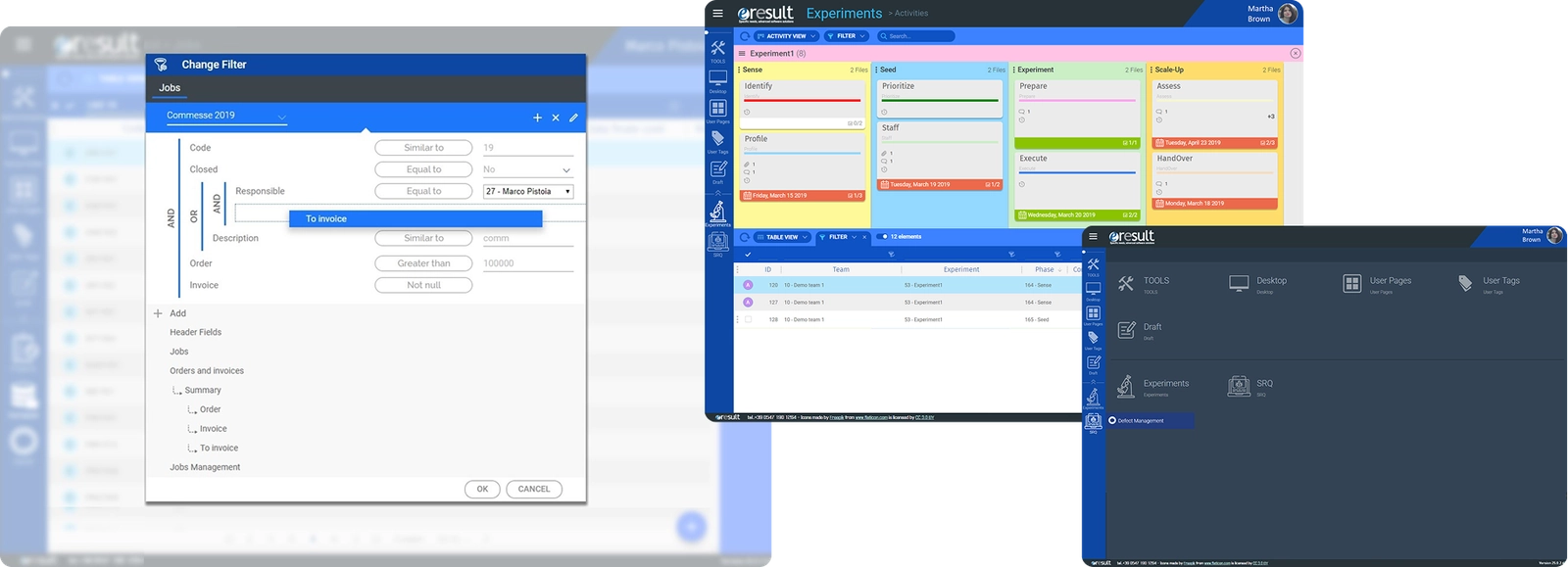Click Sense column drag handle icon

pos(739,70)
